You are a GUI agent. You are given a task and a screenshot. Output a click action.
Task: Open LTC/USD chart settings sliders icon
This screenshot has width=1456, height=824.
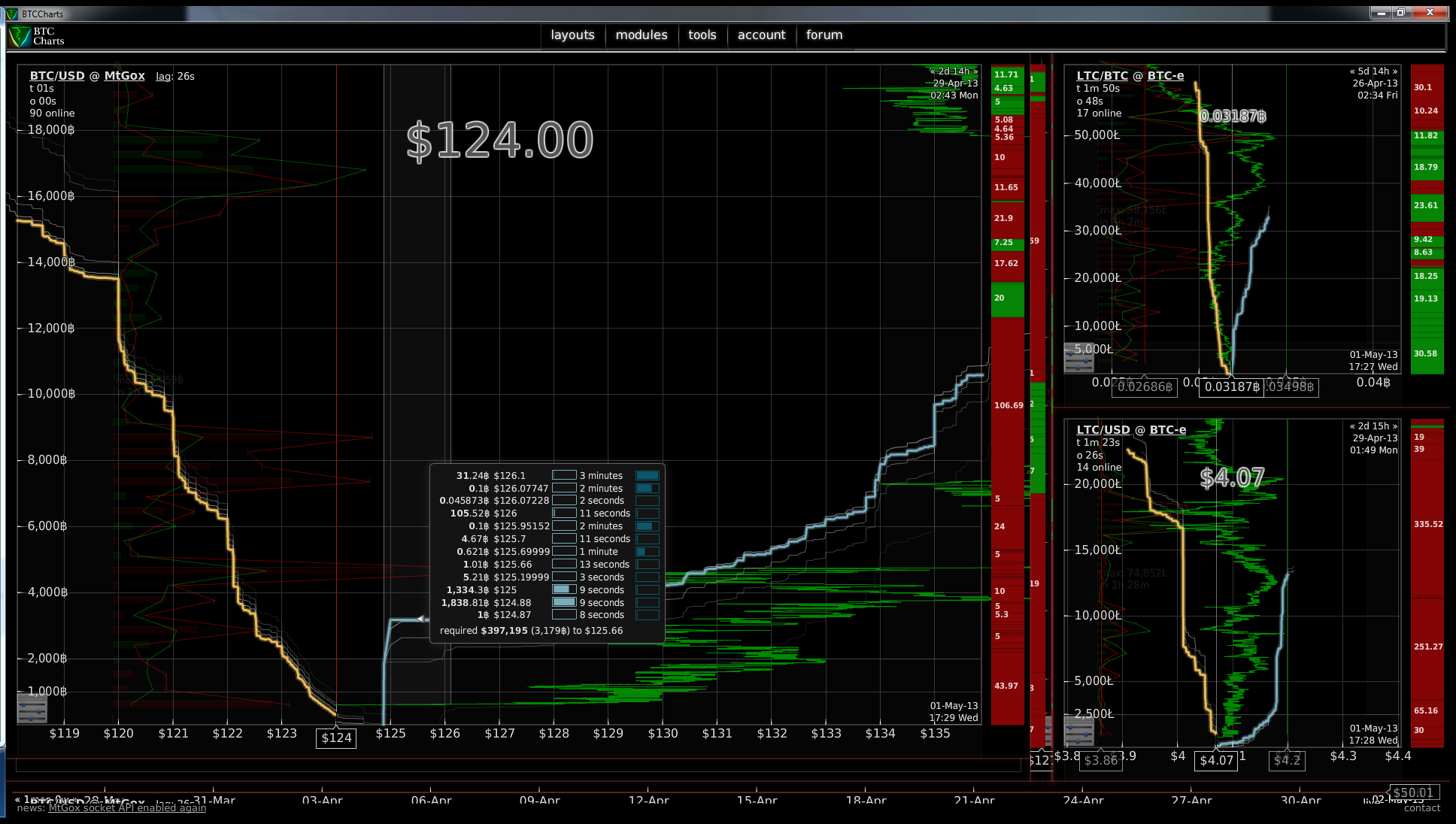click(1079, 730)
